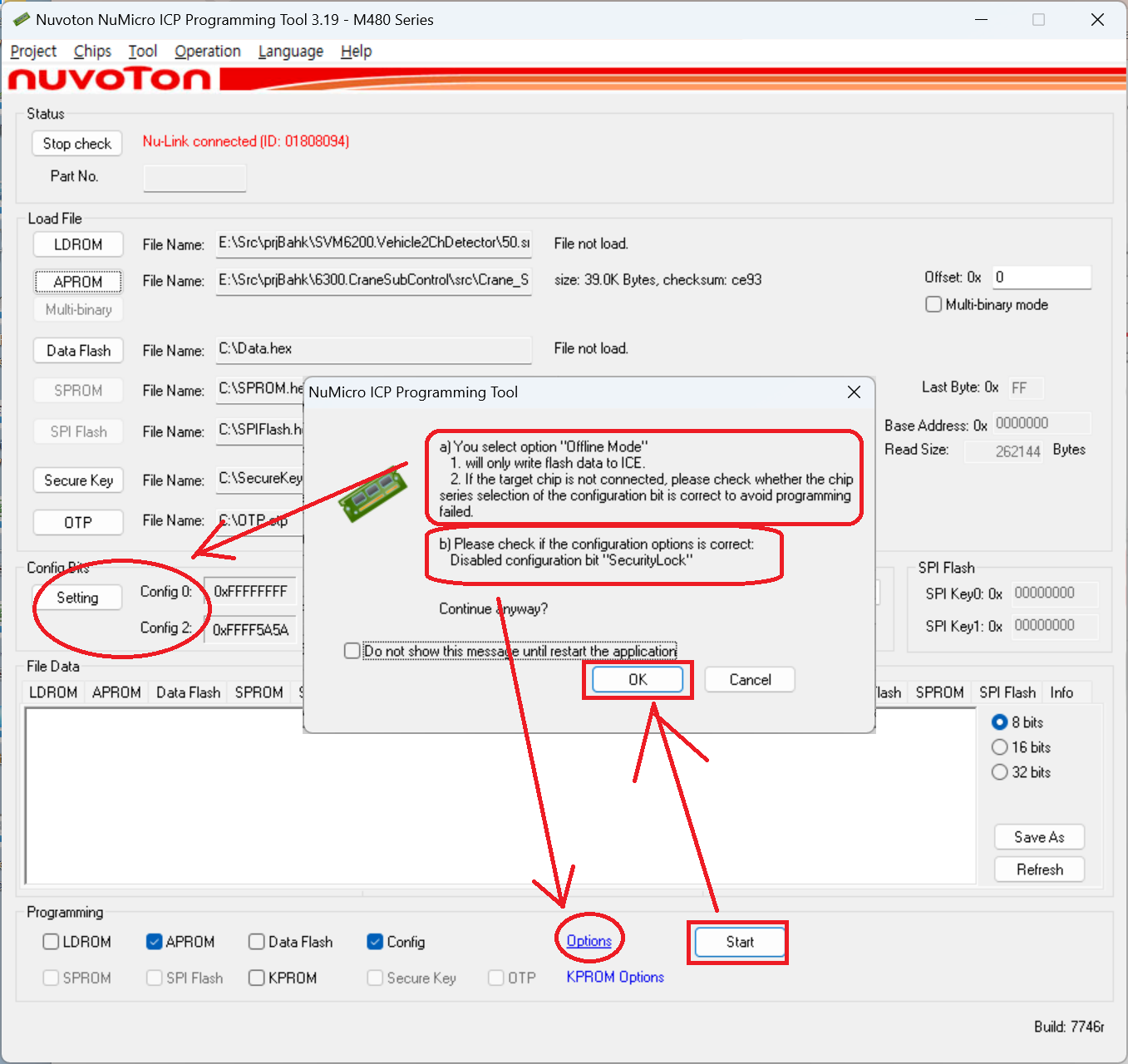Click the APROM load file button

(x=78, y=282)
